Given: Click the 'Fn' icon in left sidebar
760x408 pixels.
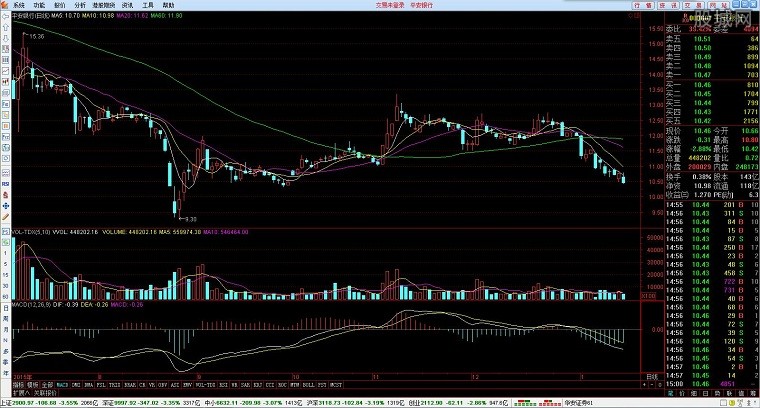Looking at the screenshot, I should click(6, 137).
